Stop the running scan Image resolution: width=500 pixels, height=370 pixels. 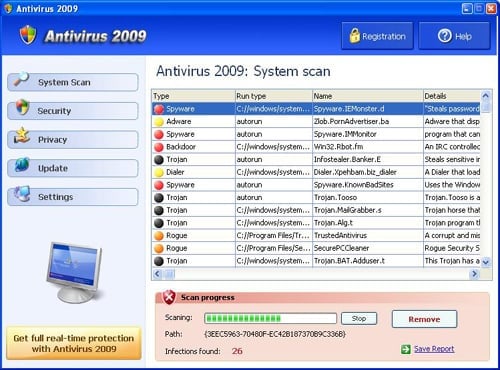tap(359, 318)
